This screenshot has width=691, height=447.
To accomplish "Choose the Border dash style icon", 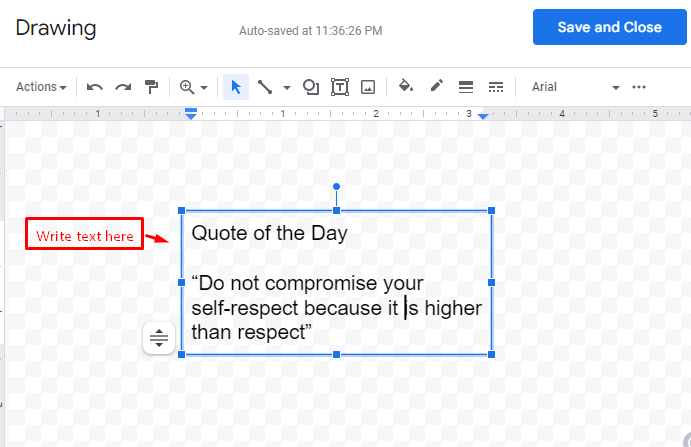I will [496, 87].
